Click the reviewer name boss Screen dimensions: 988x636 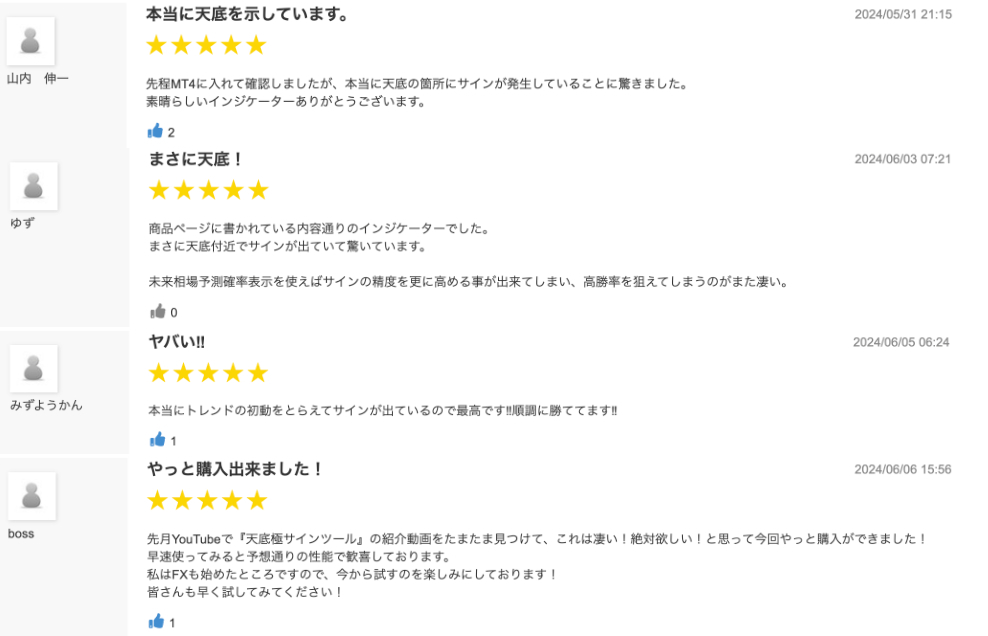[x=21, y=534]
